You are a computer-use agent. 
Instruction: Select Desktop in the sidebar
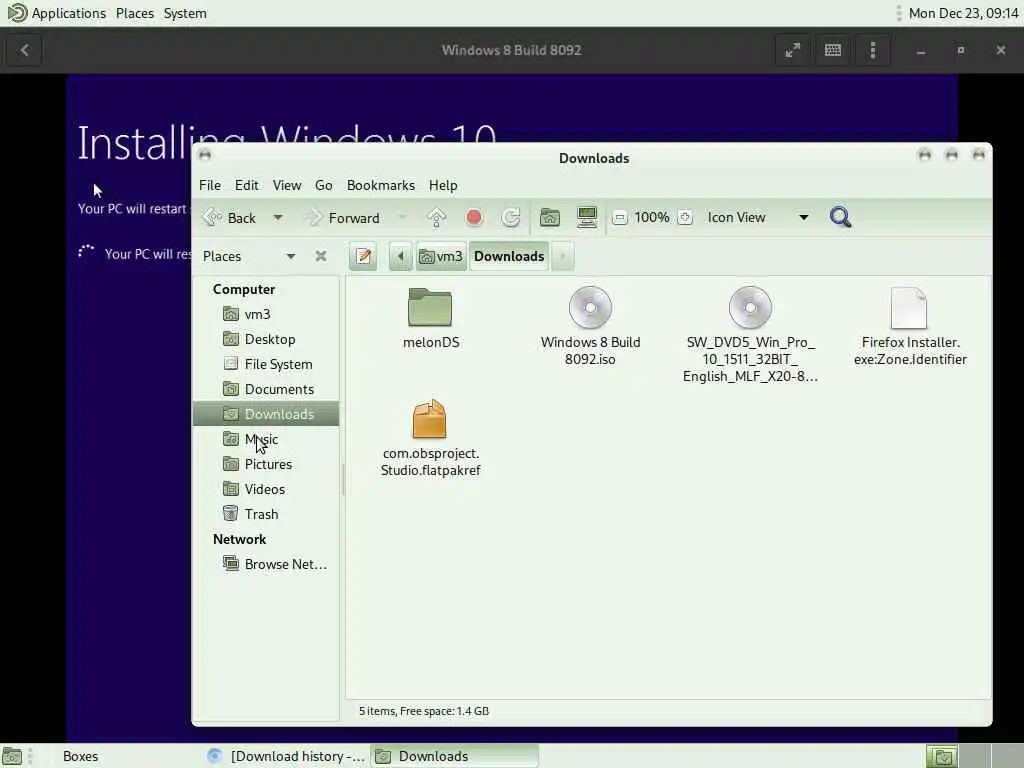click(x=266, y=339)
